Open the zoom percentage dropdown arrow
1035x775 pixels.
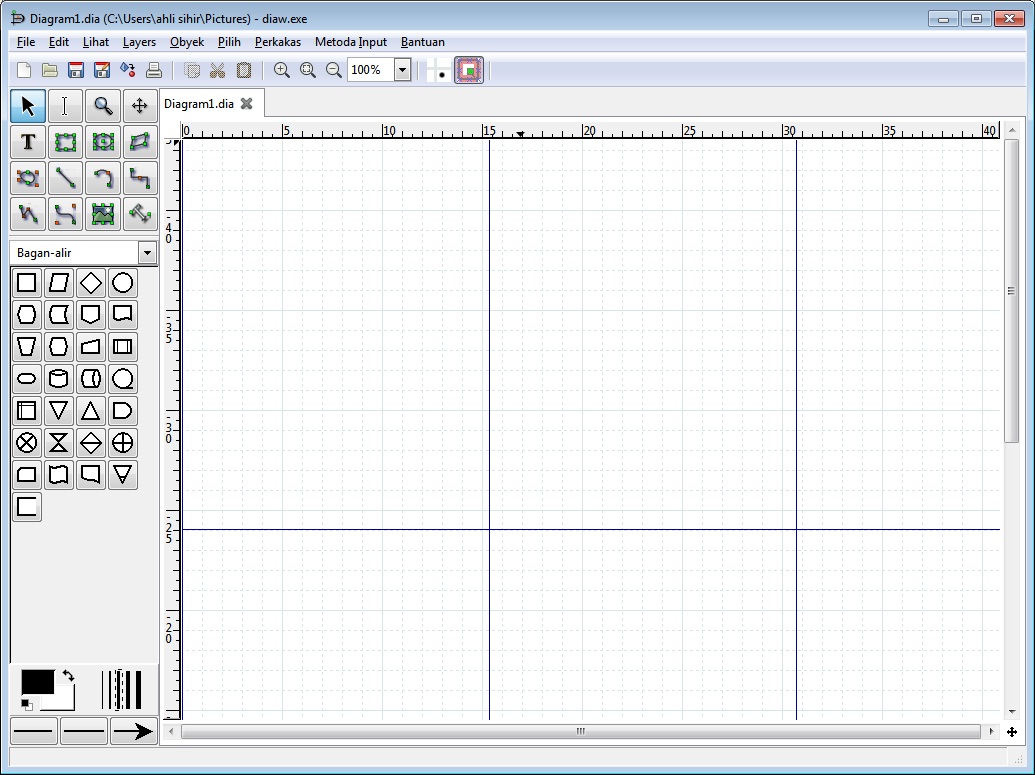pyautogui.click(x=401, y=70)
